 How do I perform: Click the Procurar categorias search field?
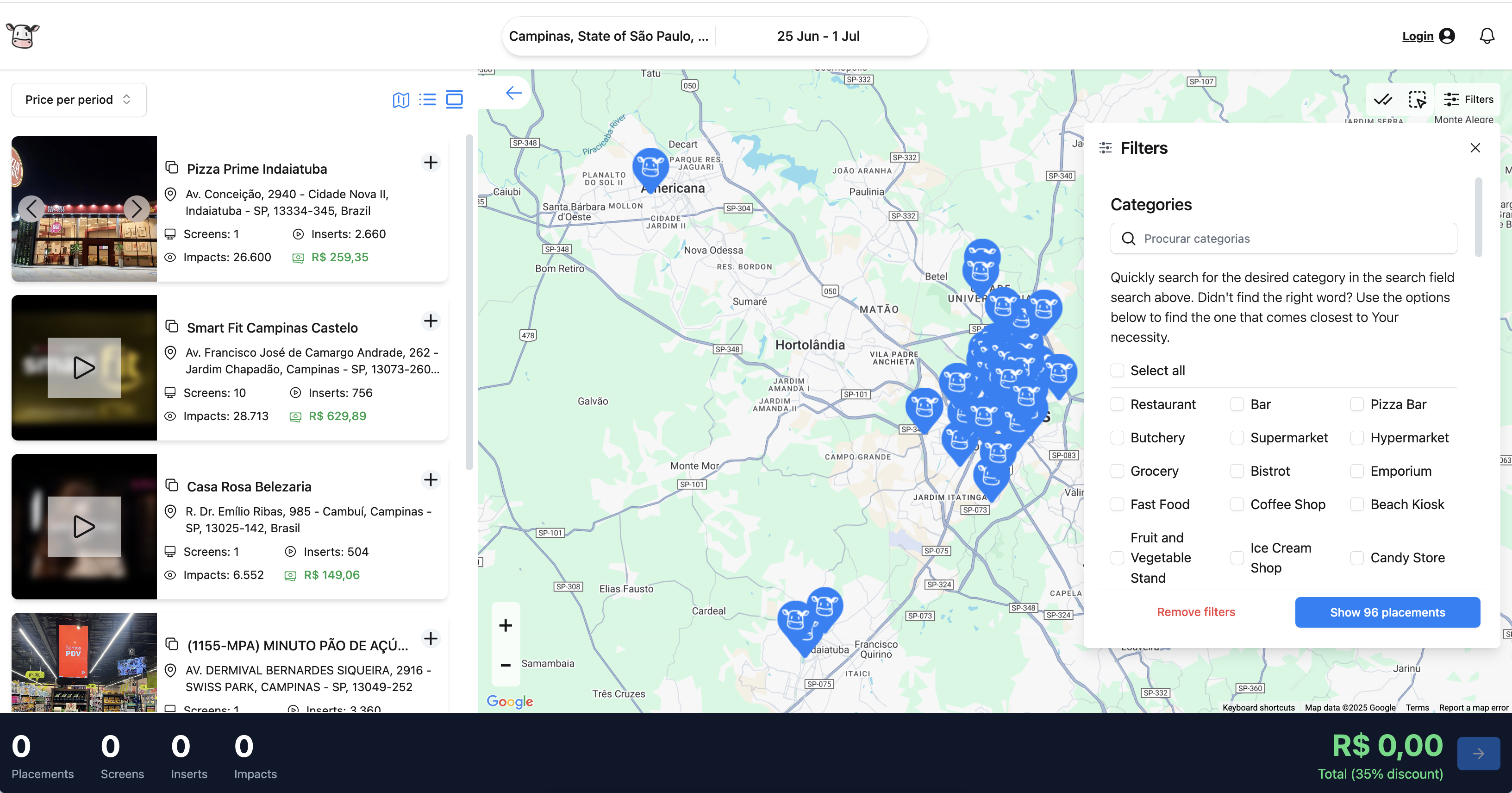click(x=1283, y=239)
